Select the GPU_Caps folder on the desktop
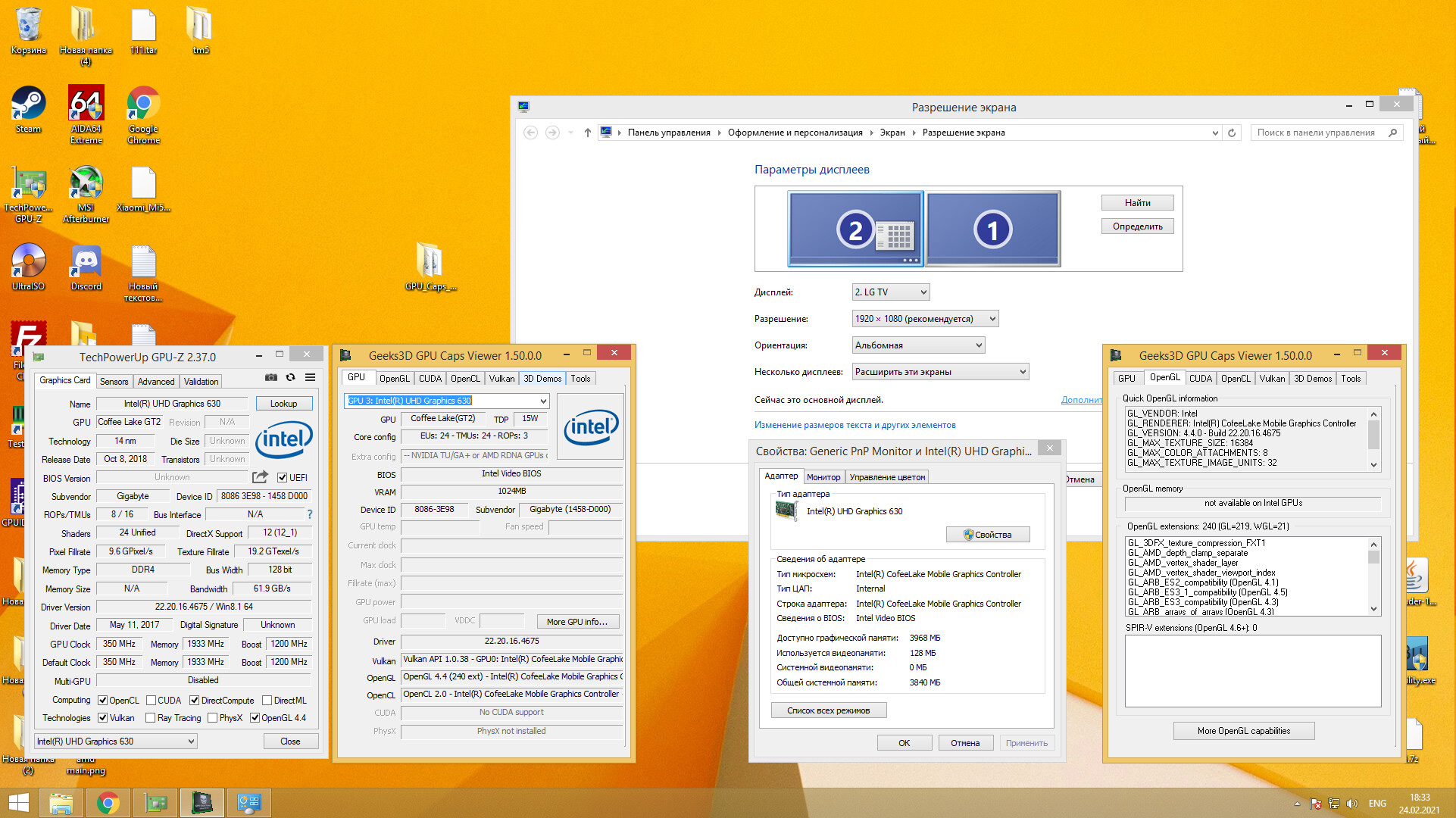This screenshot has height=818, width=1456. tap(430, 267)
